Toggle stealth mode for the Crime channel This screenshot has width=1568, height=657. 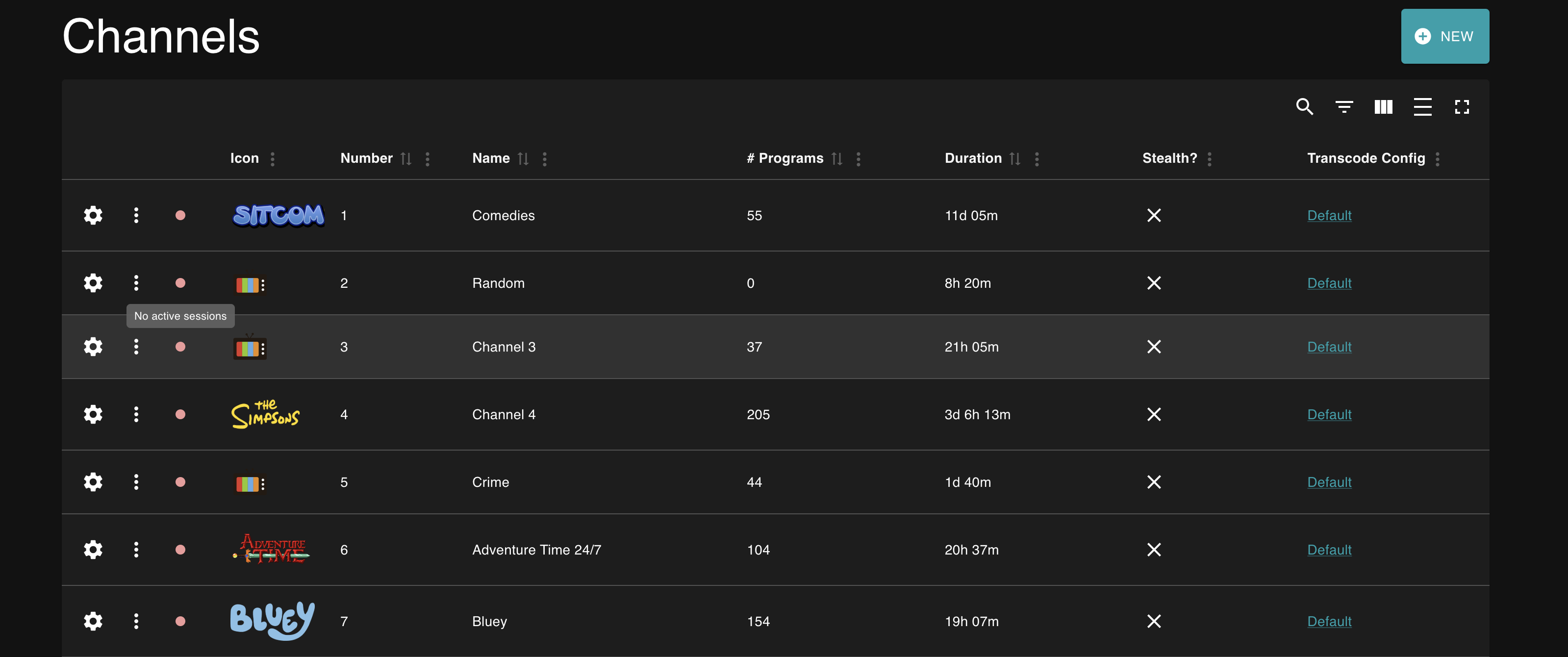1154,481
